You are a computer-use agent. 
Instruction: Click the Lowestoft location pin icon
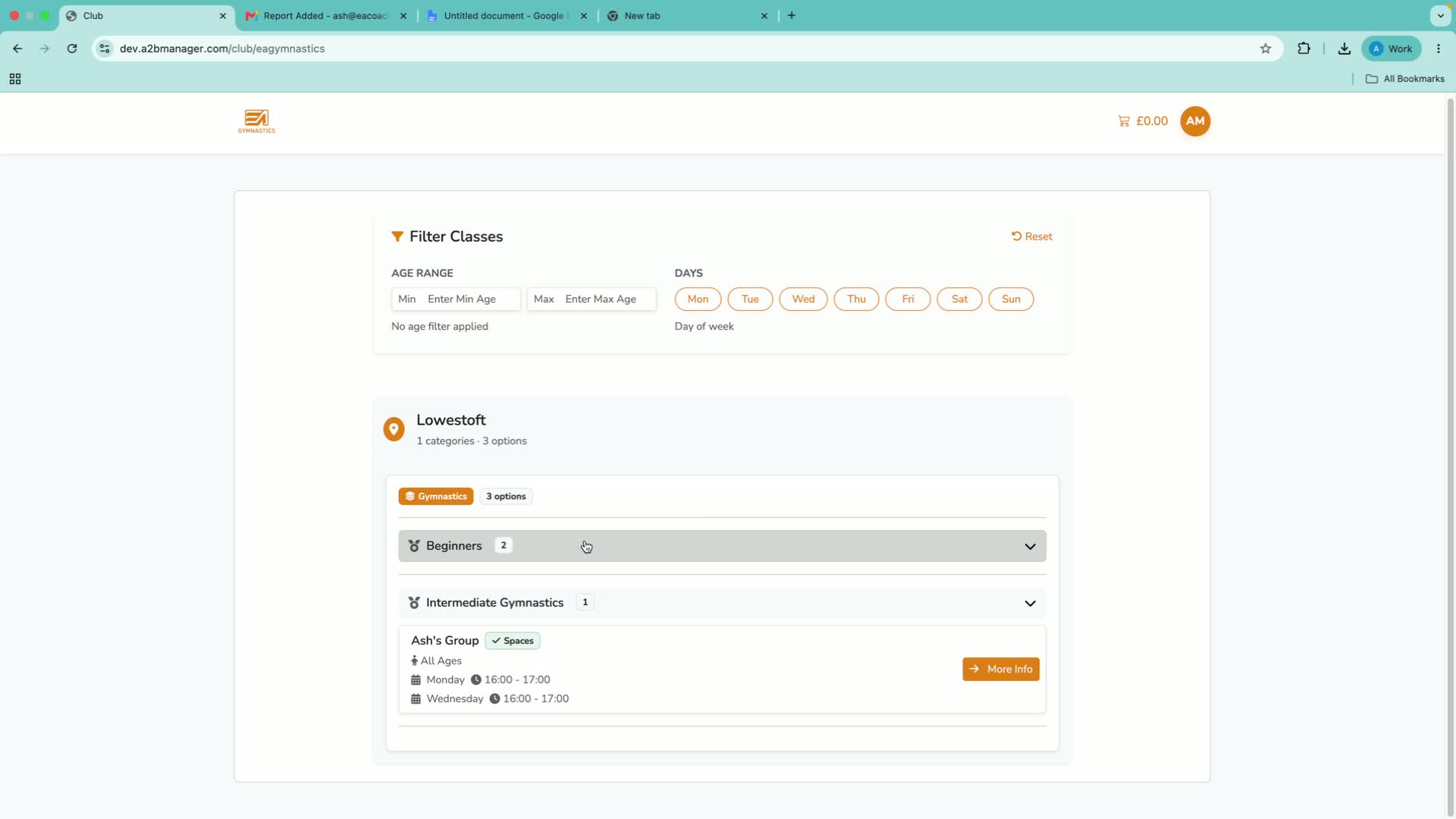pos(394,429)
